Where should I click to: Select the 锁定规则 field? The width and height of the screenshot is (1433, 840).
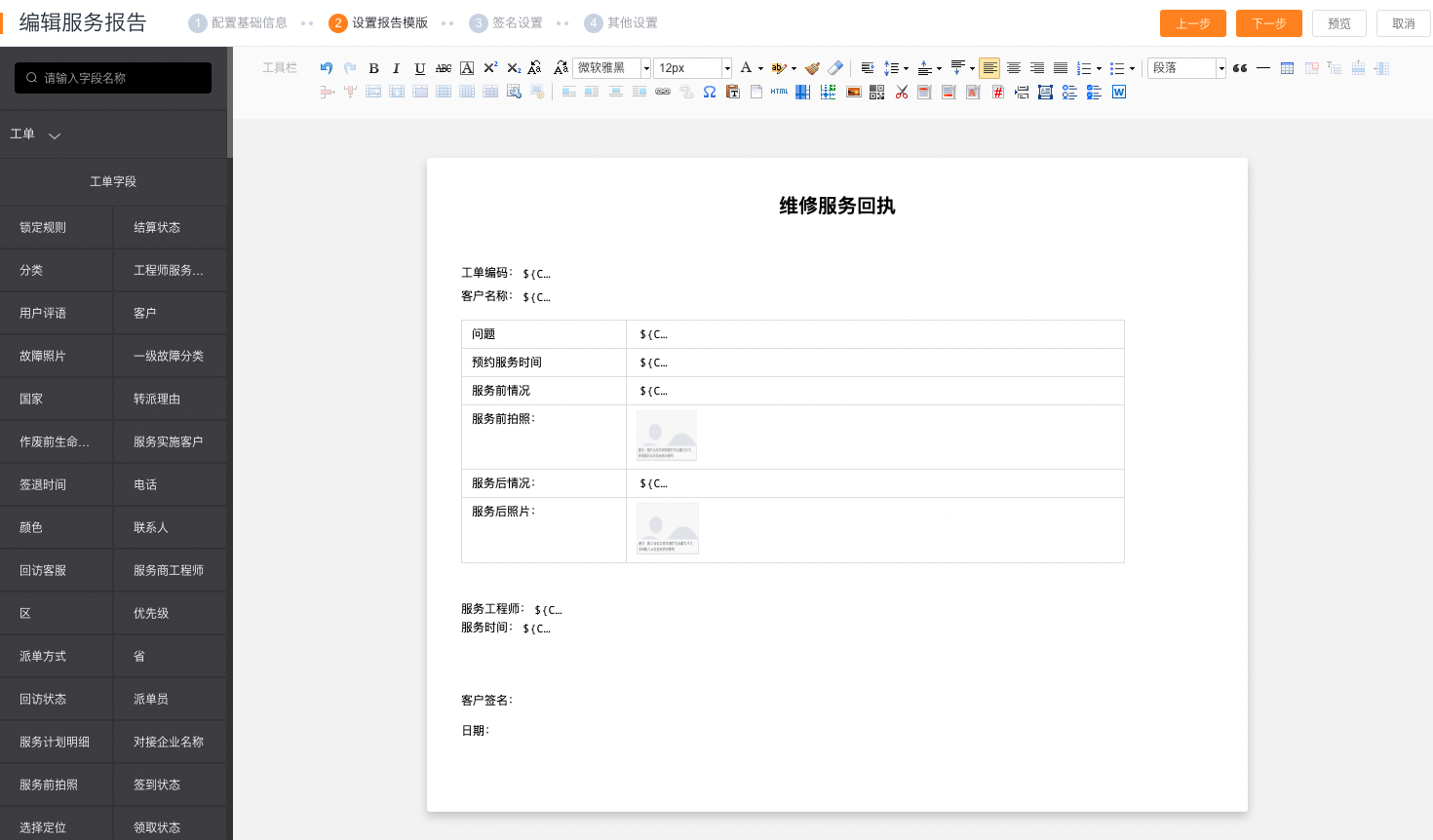[x=57, y=227]
